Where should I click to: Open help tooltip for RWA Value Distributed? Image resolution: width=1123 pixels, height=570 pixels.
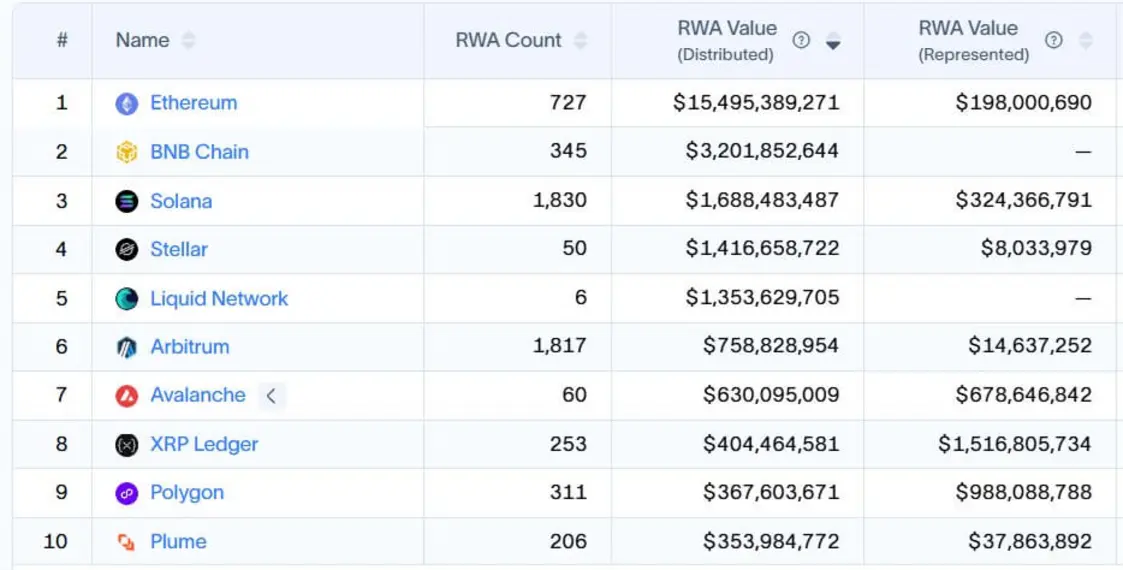pyautogui.click(x=801, y=40)
